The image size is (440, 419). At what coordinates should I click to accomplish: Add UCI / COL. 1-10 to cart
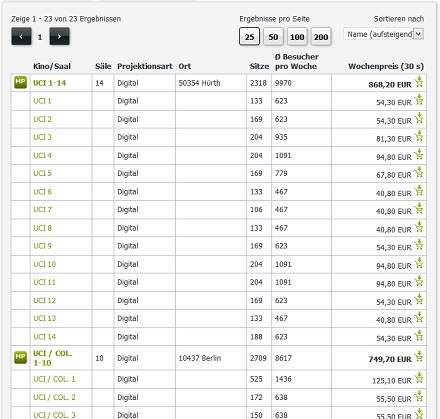click(x=419, y=356)
